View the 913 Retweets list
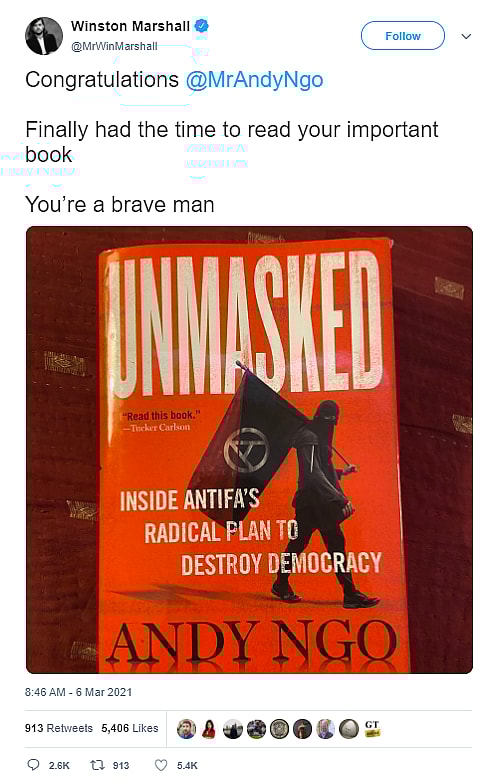Viewport: 492px width, 783px height. (59, 728)
